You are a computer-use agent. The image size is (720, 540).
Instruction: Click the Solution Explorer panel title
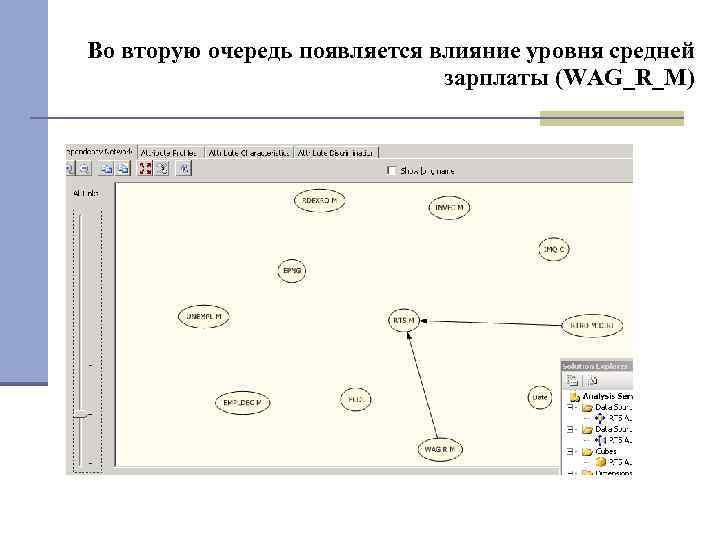click(x=595, y=366)
